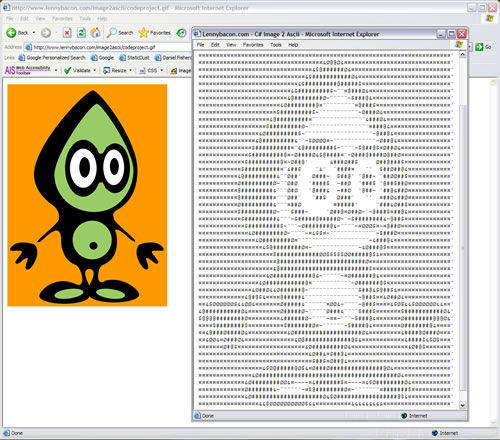Click the cartoon character image on orange background
The height and width of the screenshot is (440, 500).
[x=87, y=195]
